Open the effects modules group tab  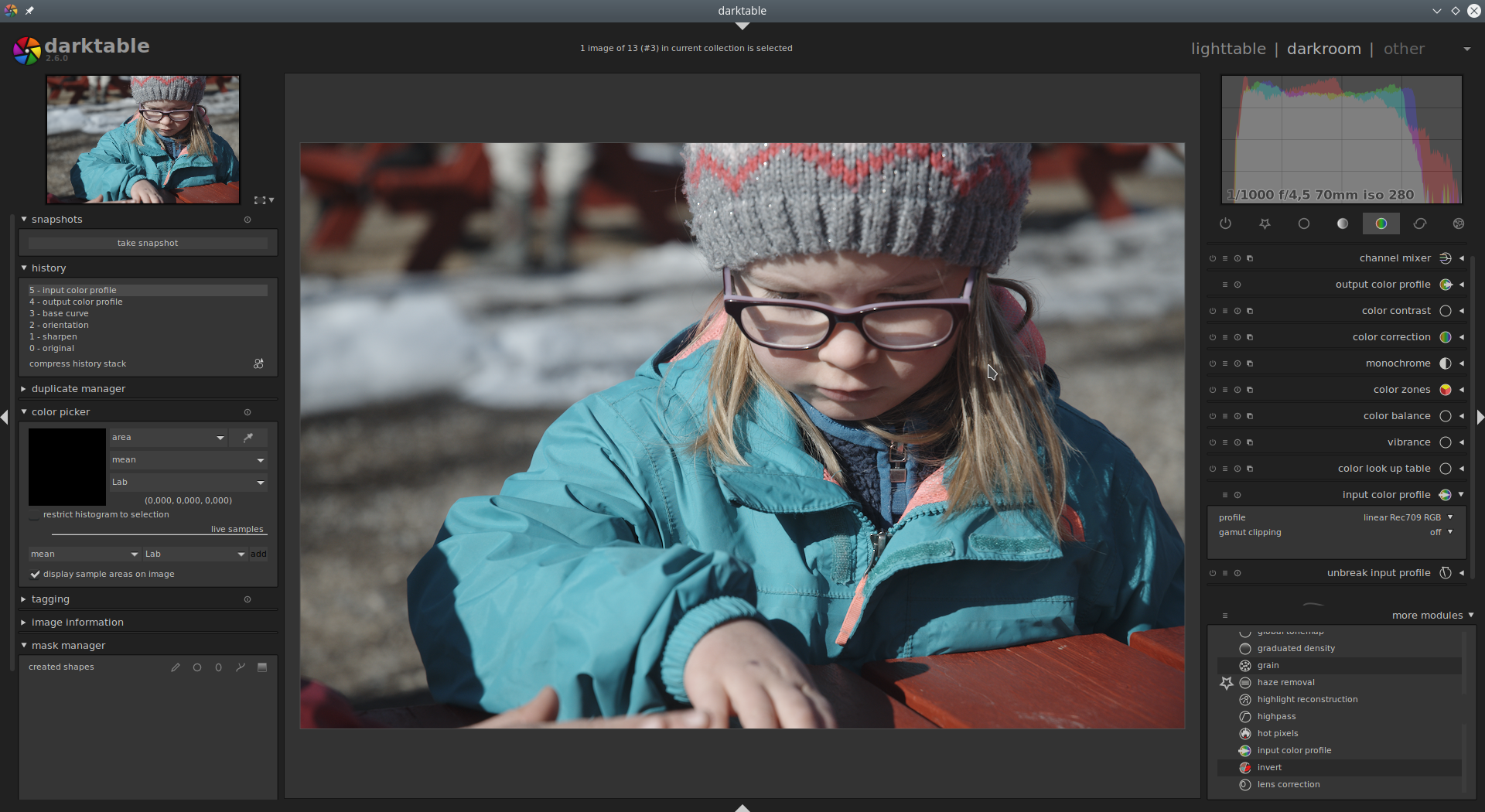click(x=1459, y=223)
